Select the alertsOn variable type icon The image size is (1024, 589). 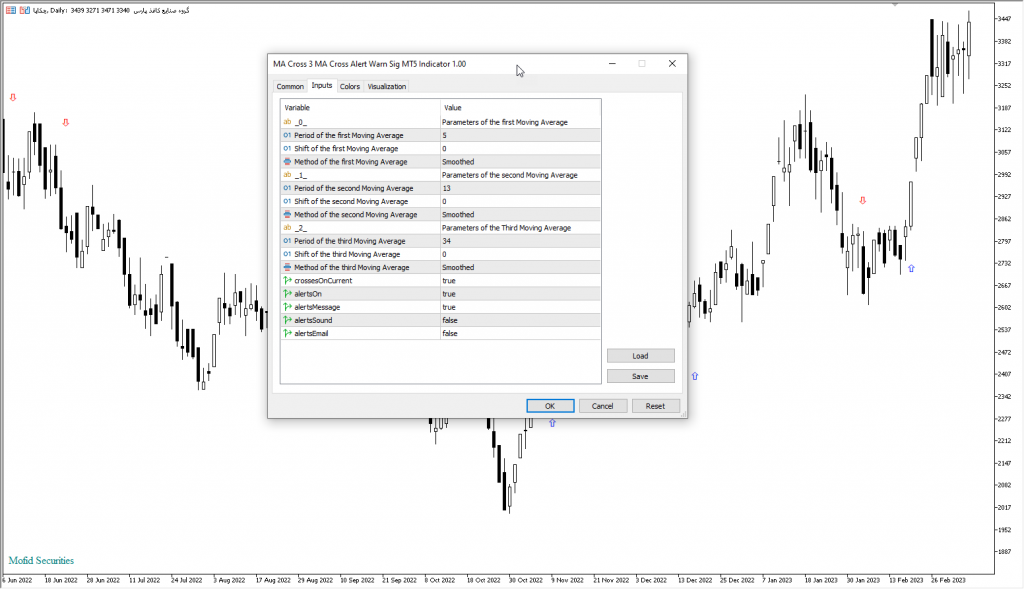click(287, 294)
